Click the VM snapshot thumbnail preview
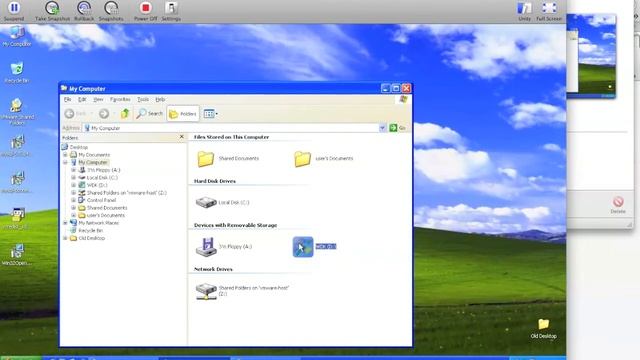Image resolution: width=640 pixels, height=360 pixels. (x=591, y=56)
